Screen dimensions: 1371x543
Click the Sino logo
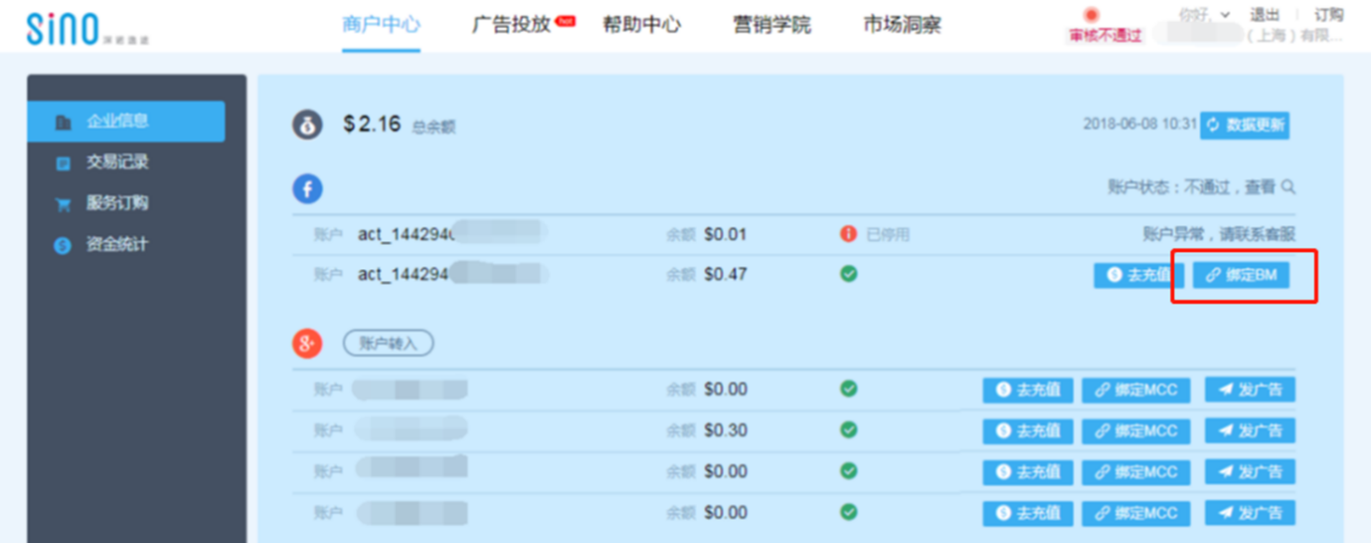87,28
